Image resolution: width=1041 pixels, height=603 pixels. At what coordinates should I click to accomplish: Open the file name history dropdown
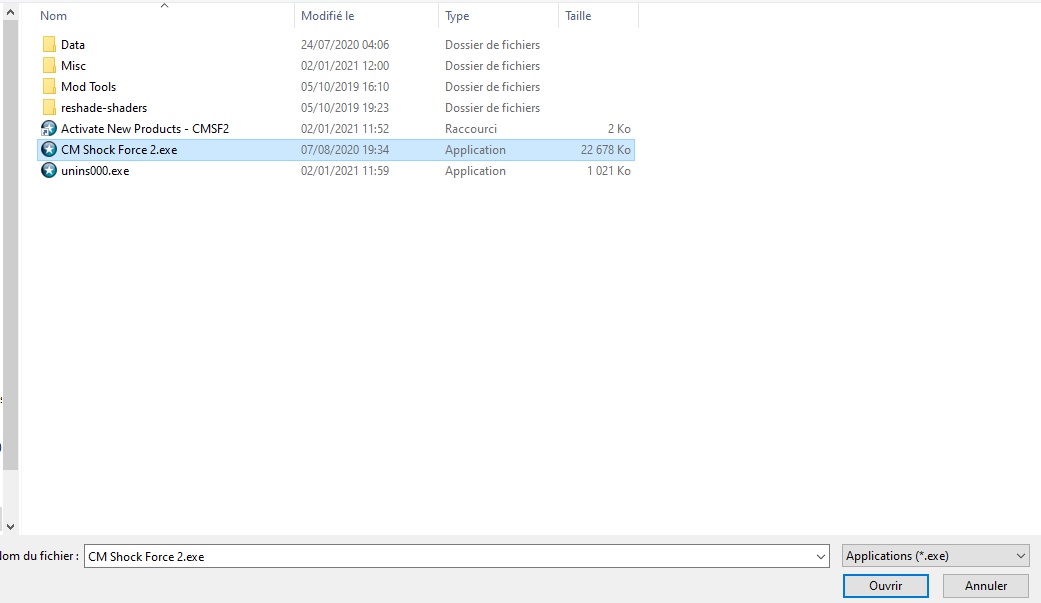pos(821,557)
